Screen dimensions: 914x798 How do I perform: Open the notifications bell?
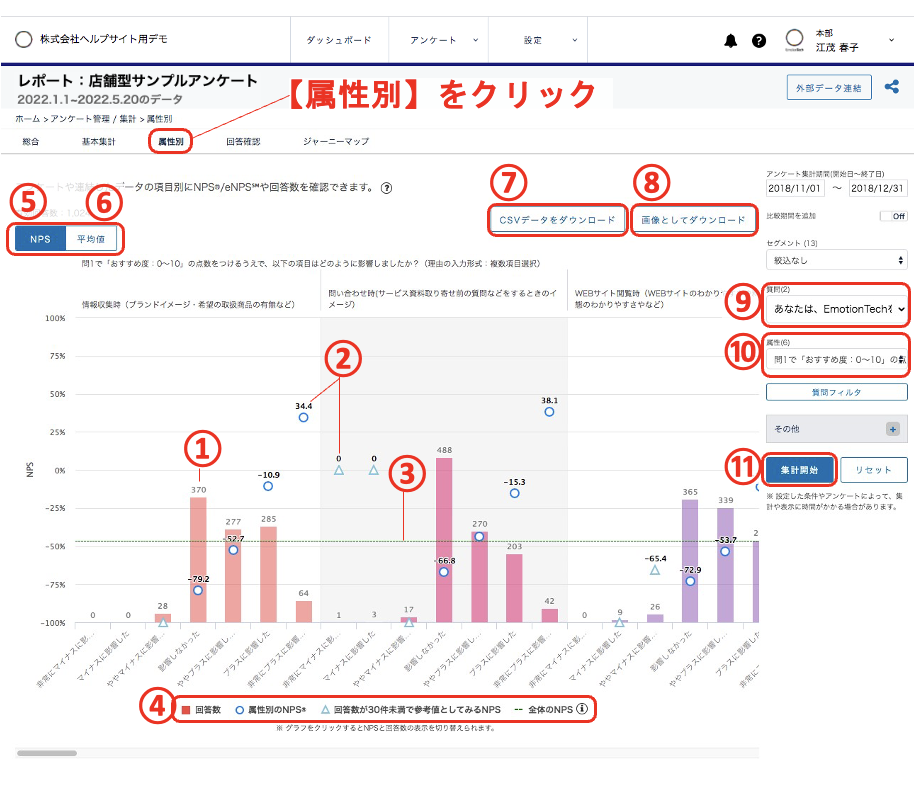point(730,41)
